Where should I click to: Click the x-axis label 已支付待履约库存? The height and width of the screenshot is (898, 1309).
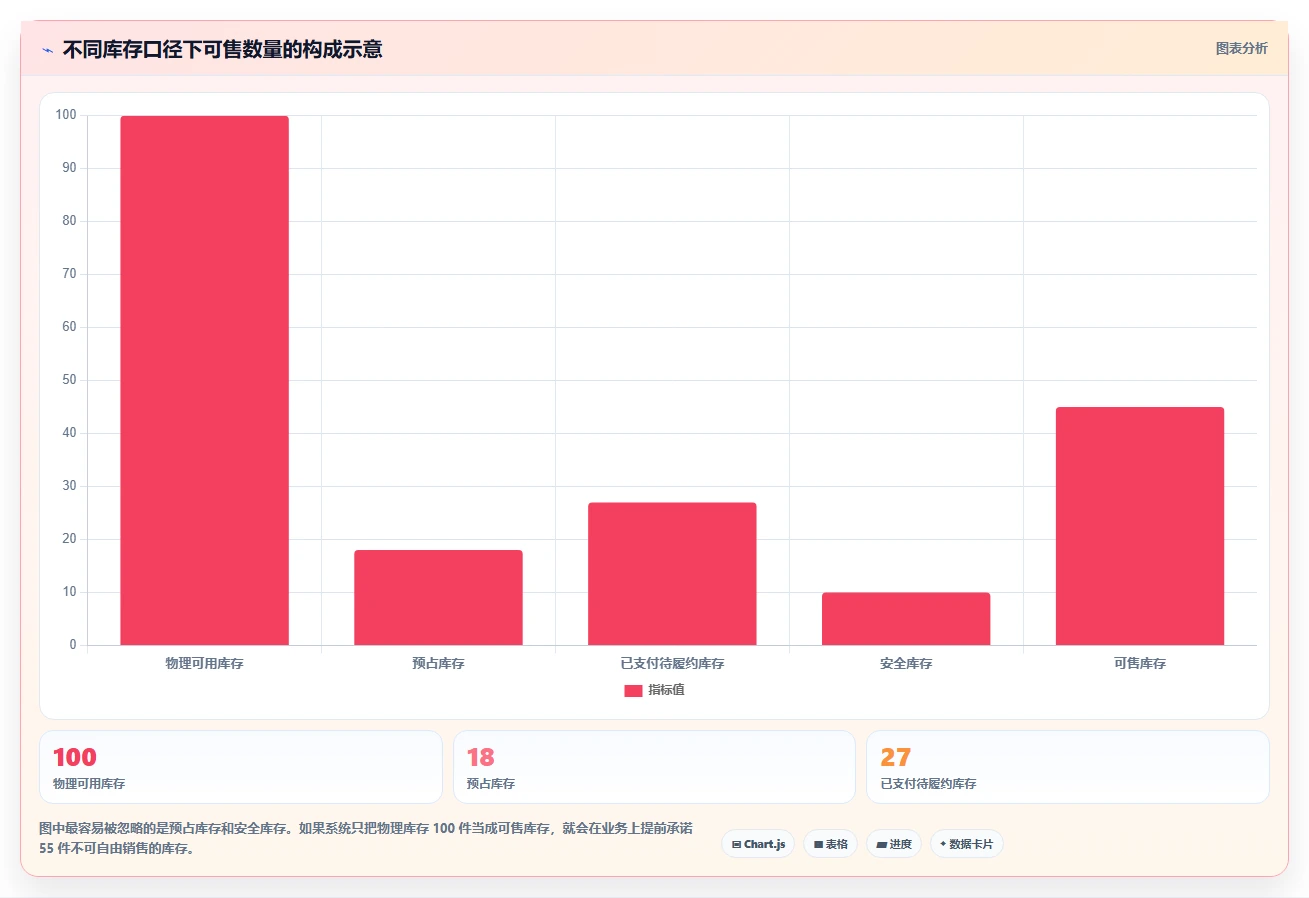click(x=672, y=663)
